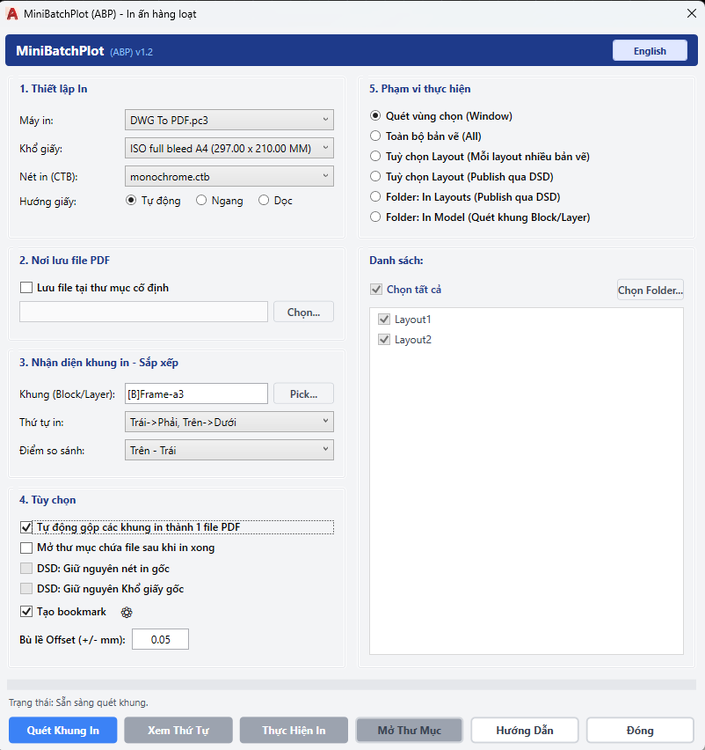Open the Hướng Dẫn guide

(525, 730)
